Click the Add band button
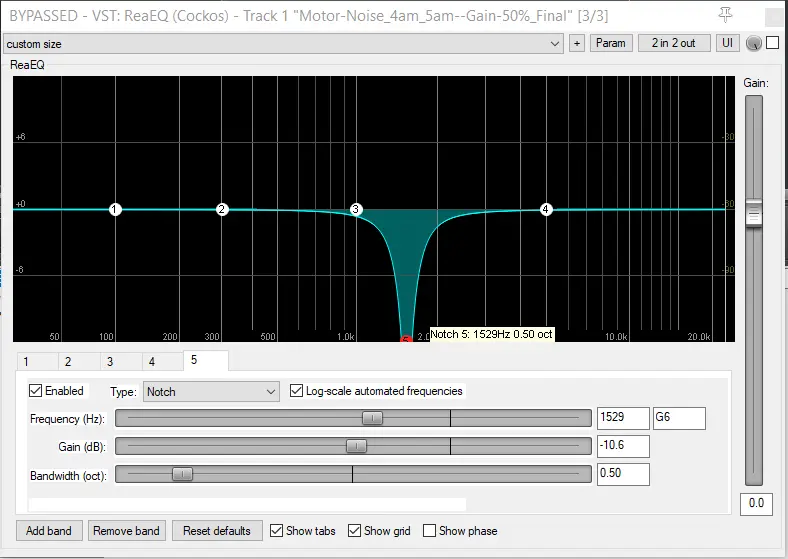 tap(49, 531)
